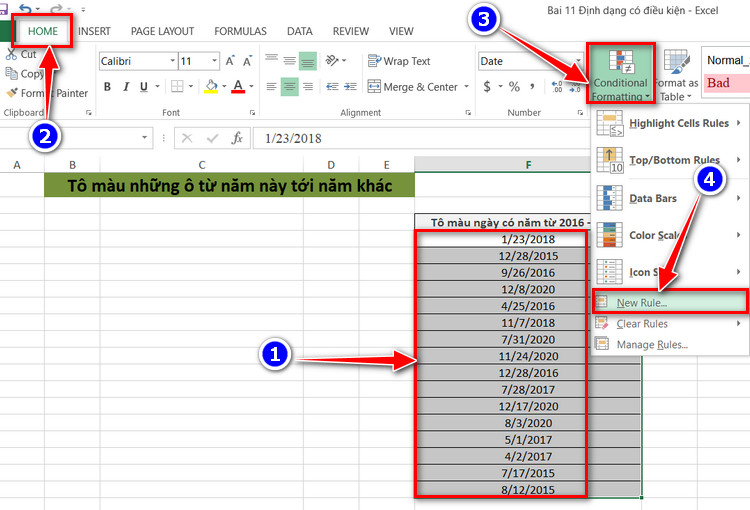Screen dimensions: 750x510
Task: Open Highlight Cells Rules submenu
Action: [x=670, y=123]
